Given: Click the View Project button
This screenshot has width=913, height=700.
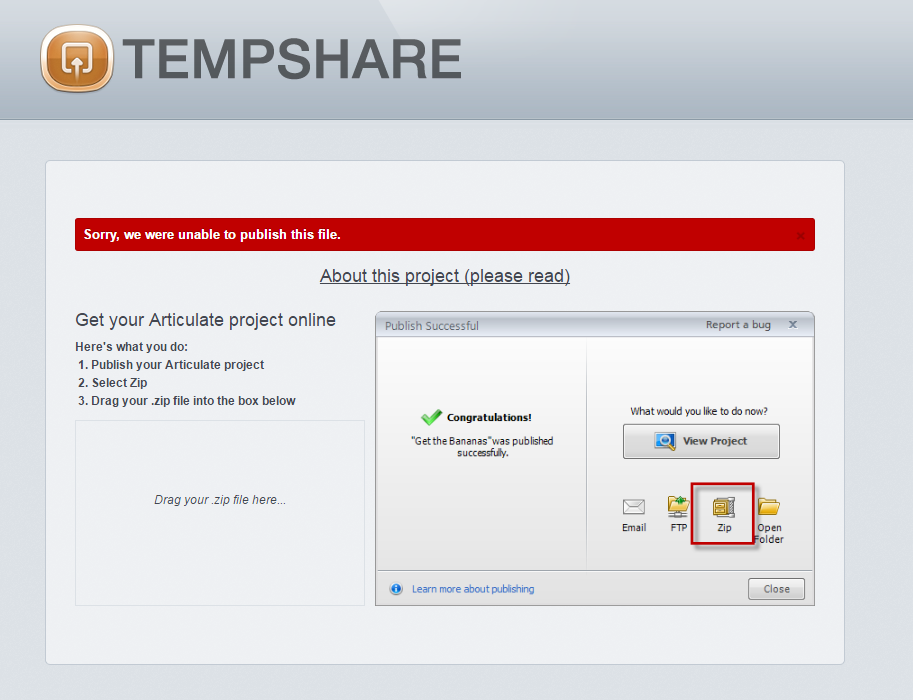Looking at the screenshot, I should point(701,441).
